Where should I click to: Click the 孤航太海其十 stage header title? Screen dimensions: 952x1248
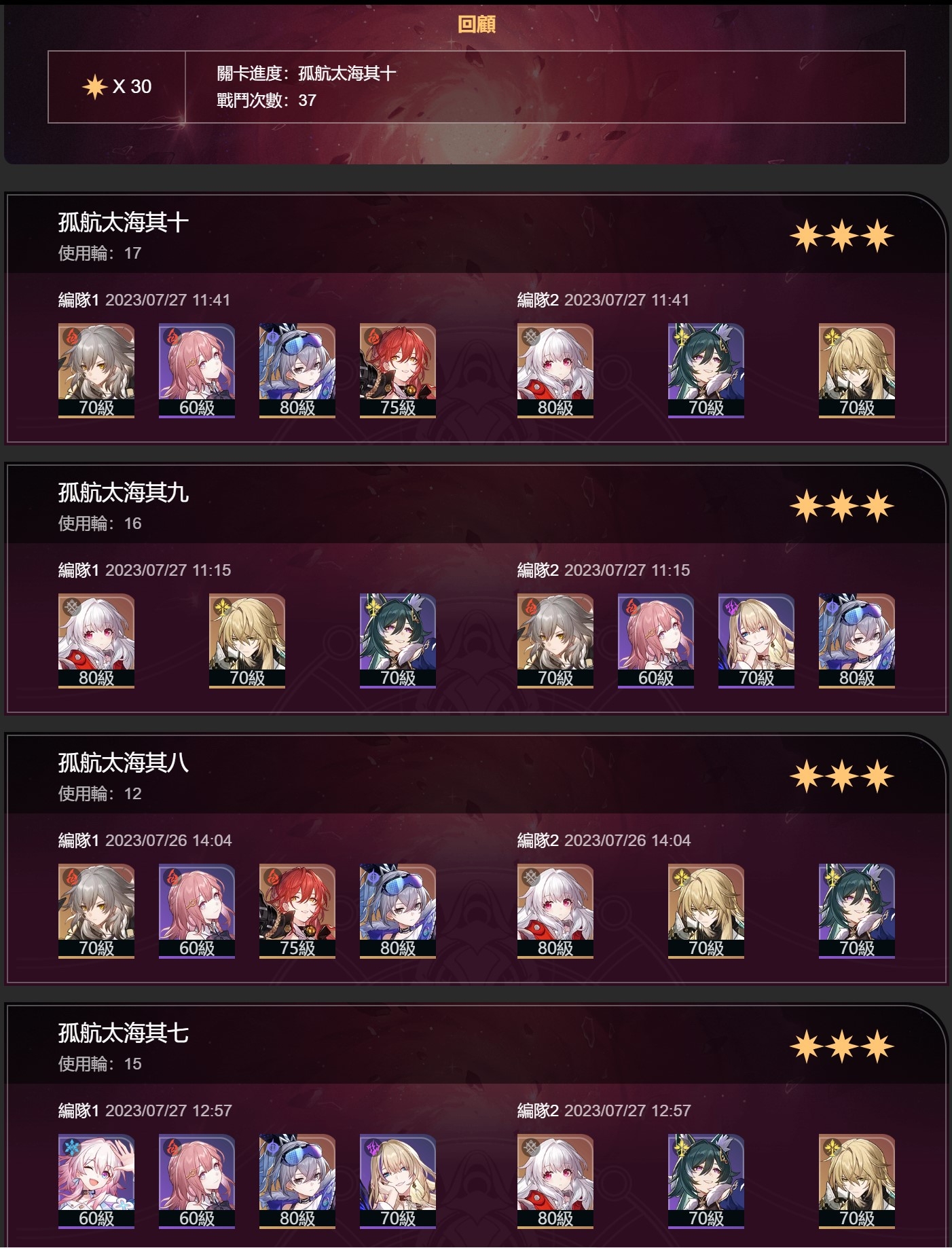point(123,223)
